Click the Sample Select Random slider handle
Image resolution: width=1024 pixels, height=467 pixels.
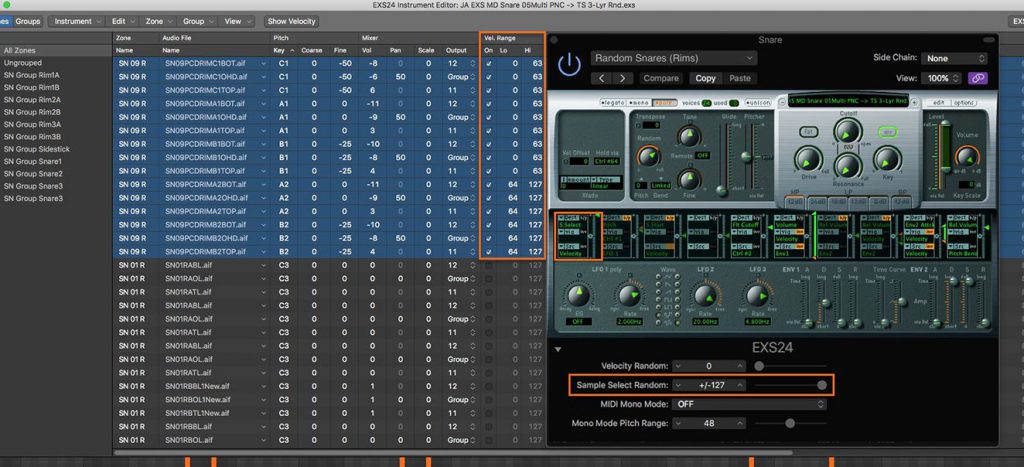pyautogui.click(x=822, y=385)
